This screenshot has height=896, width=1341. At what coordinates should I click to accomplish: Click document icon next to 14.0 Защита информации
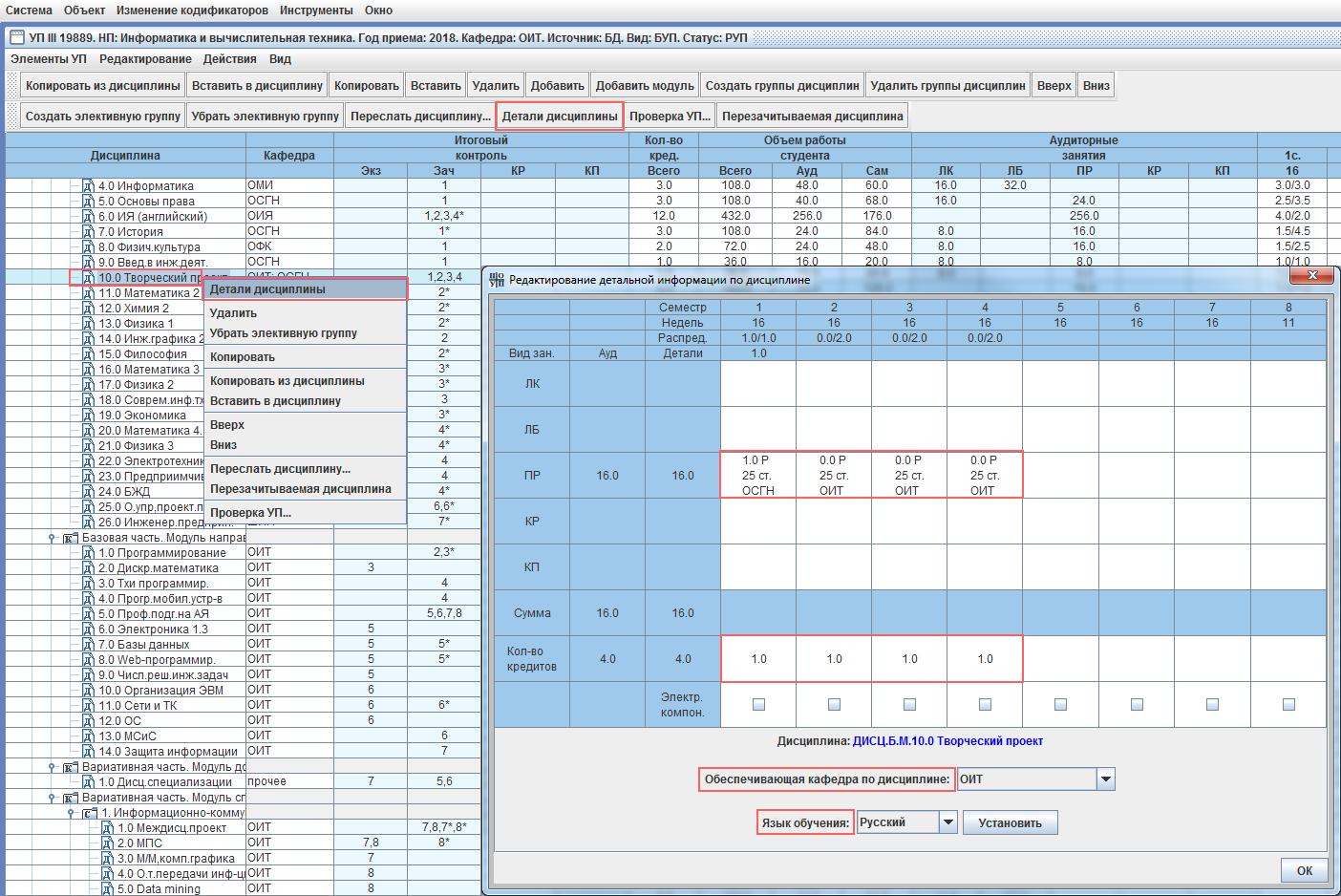click(x=88, y=752)
